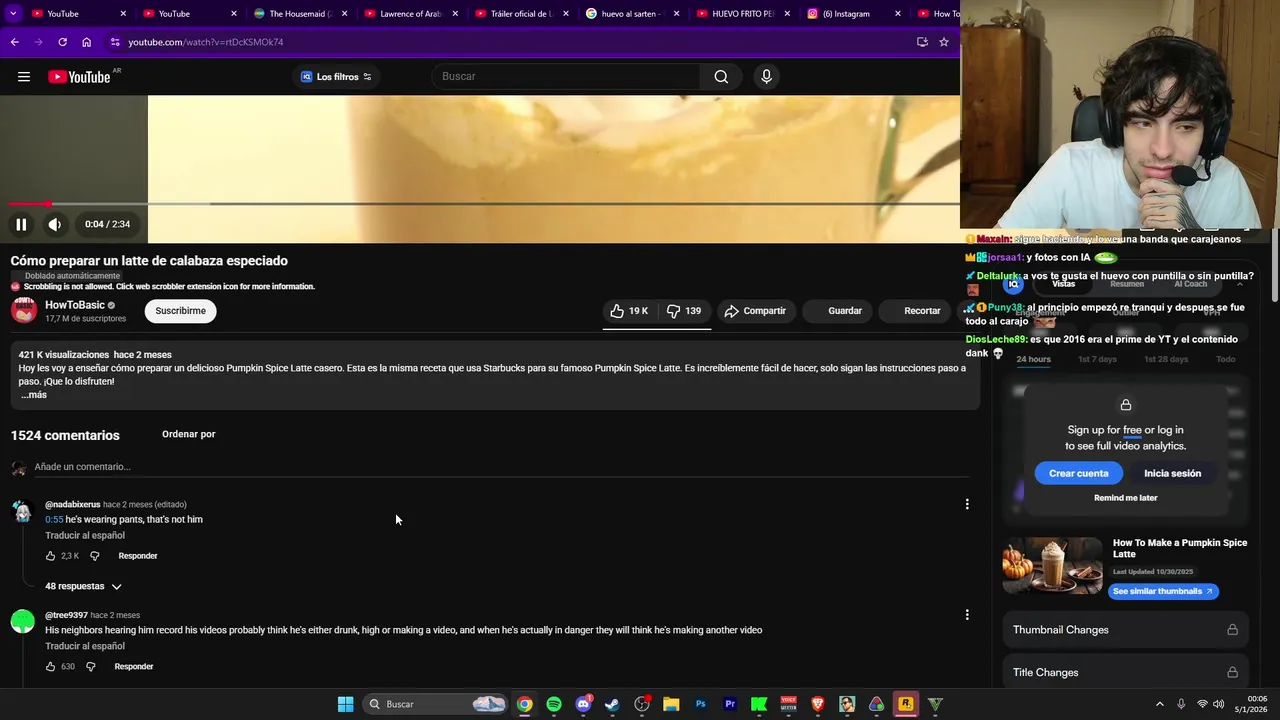Open Discord from the taskbar
The image size is (1280, 720).
coord(584,704)
